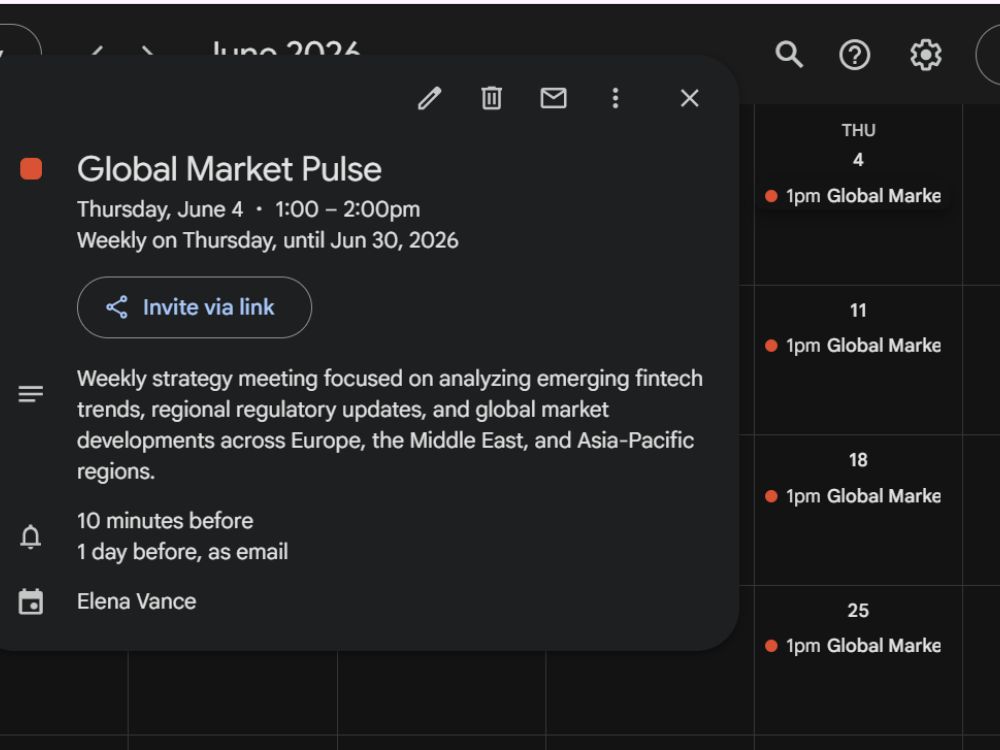Open June 11 Global Market event
Image resolution: width=1000 pixels, height=750 pixels.
coord(853,346)
